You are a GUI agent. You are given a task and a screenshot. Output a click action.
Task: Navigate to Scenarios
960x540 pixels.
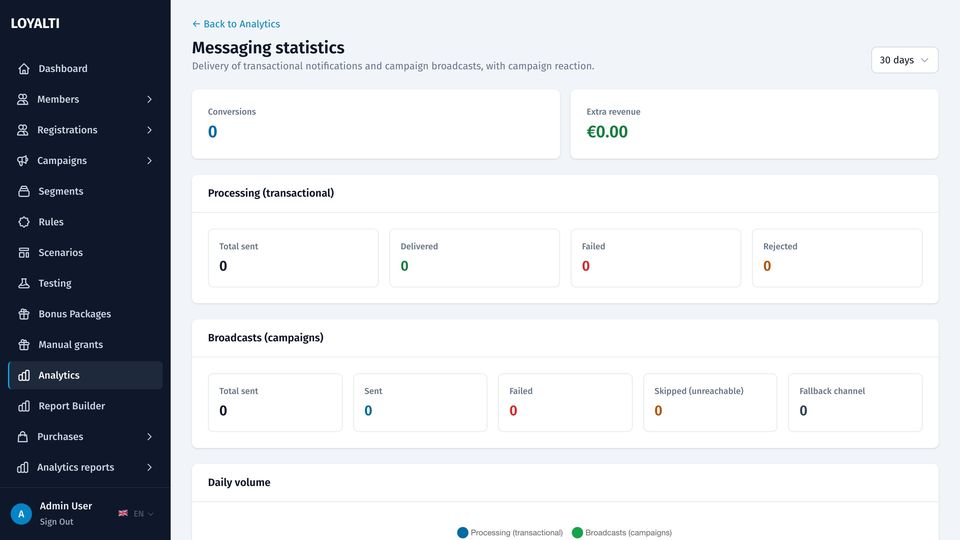(85, 252)
